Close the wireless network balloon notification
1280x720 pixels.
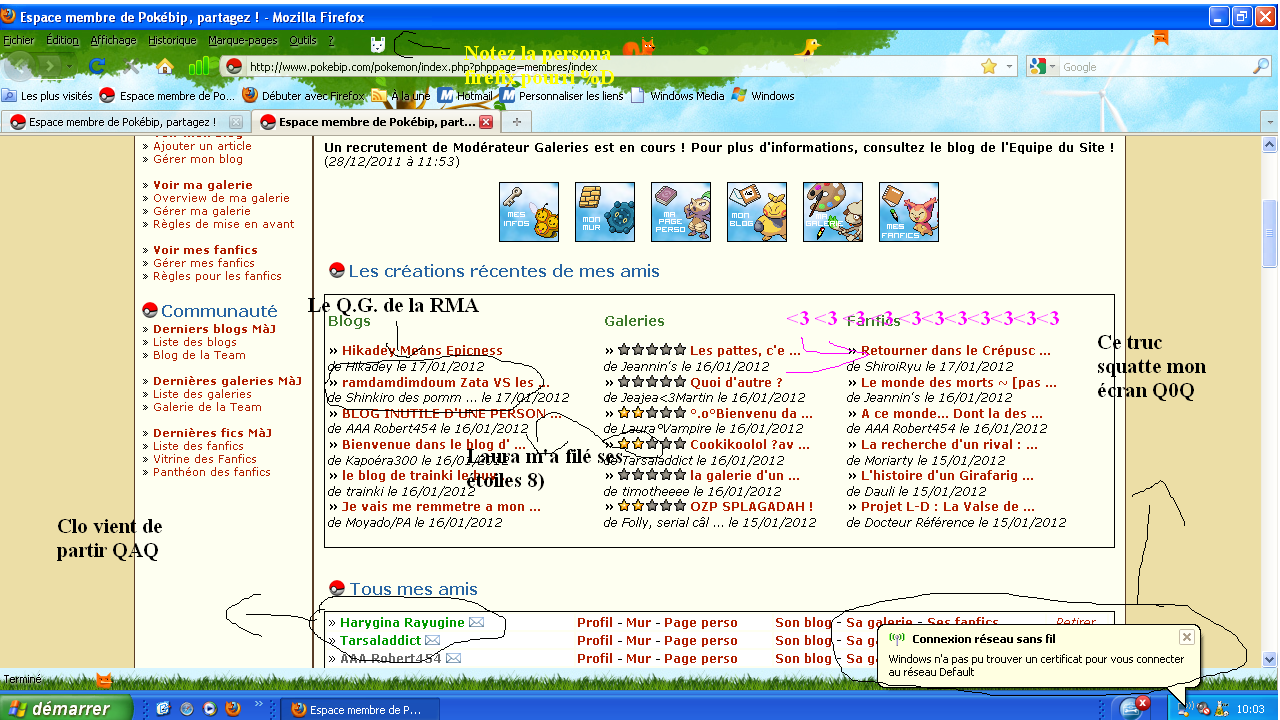1186,637
